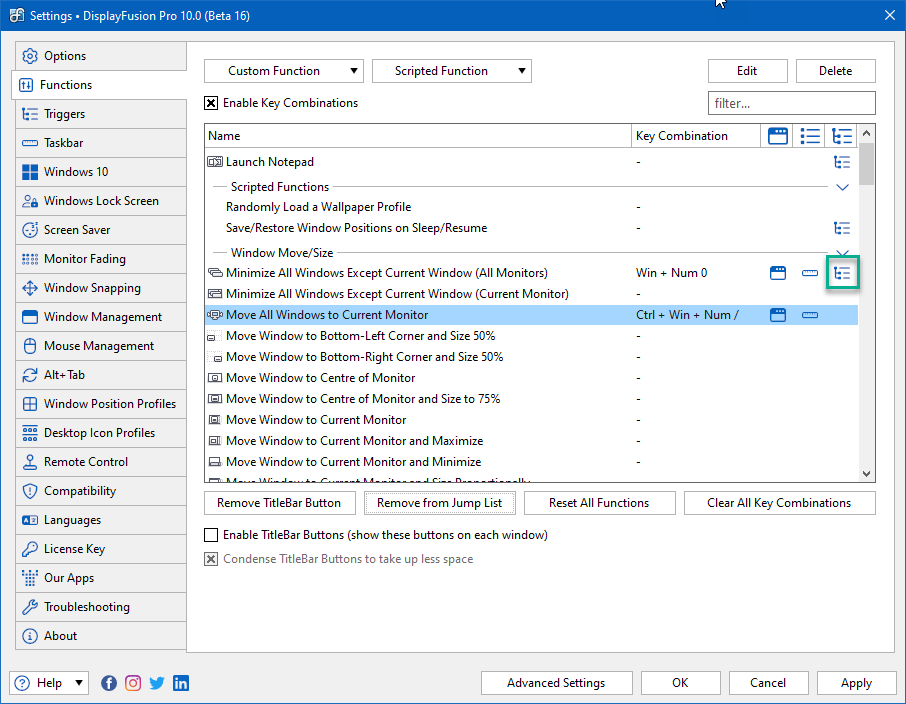Click the Apply button
Image resolution: width=906 pixels, height=704 pixels.
click(x=856, y=683)
